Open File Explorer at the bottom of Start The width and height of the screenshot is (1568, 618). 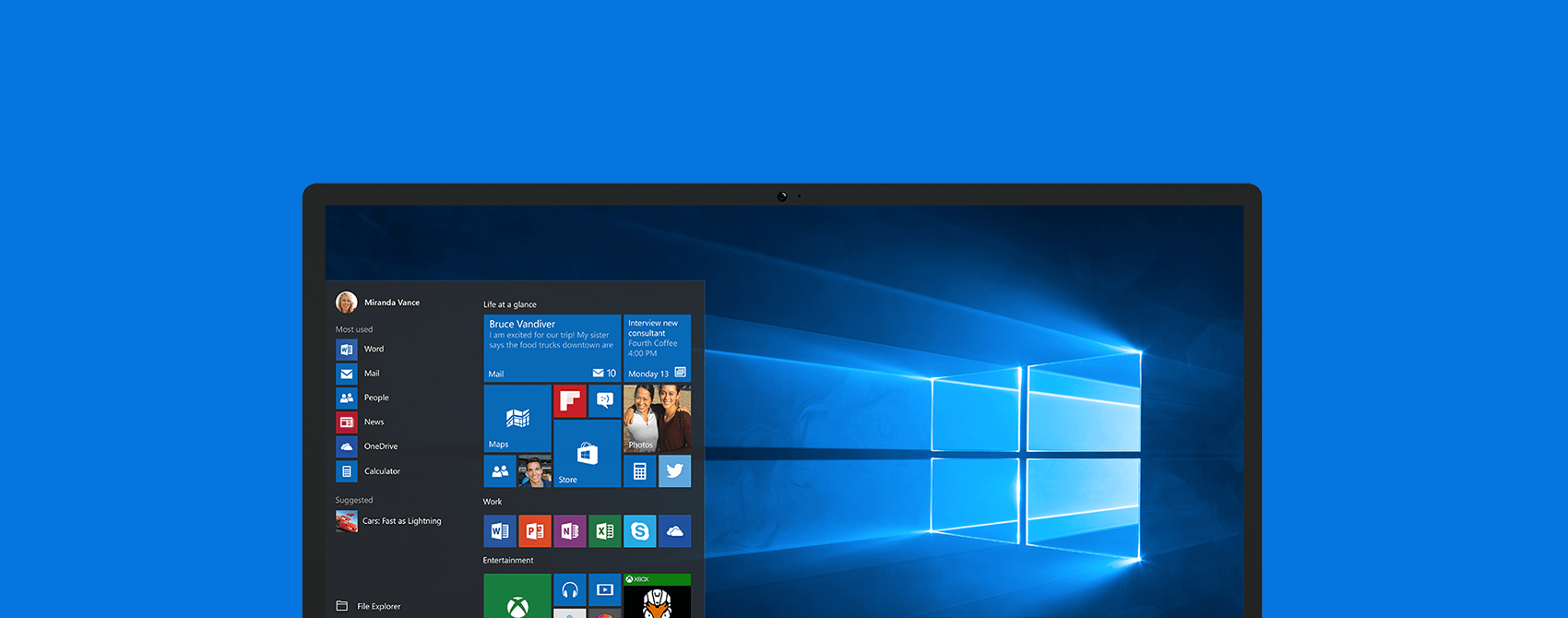pos(368,606)
